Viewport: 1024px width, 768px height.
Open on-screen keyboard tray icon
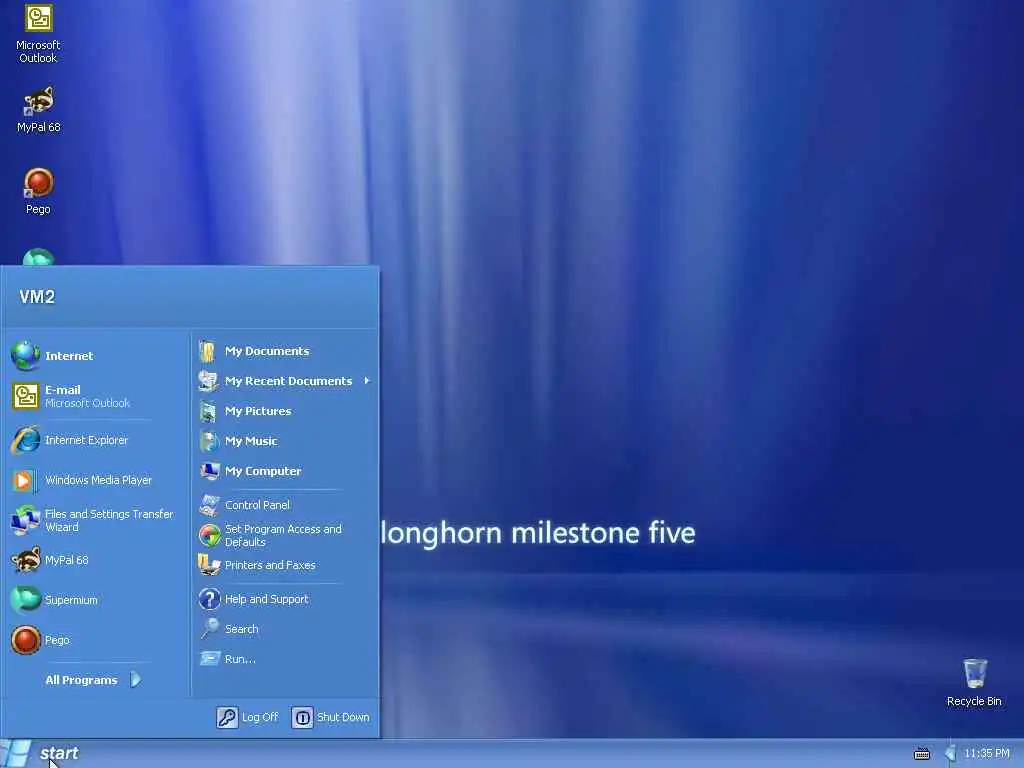(921, 754)
